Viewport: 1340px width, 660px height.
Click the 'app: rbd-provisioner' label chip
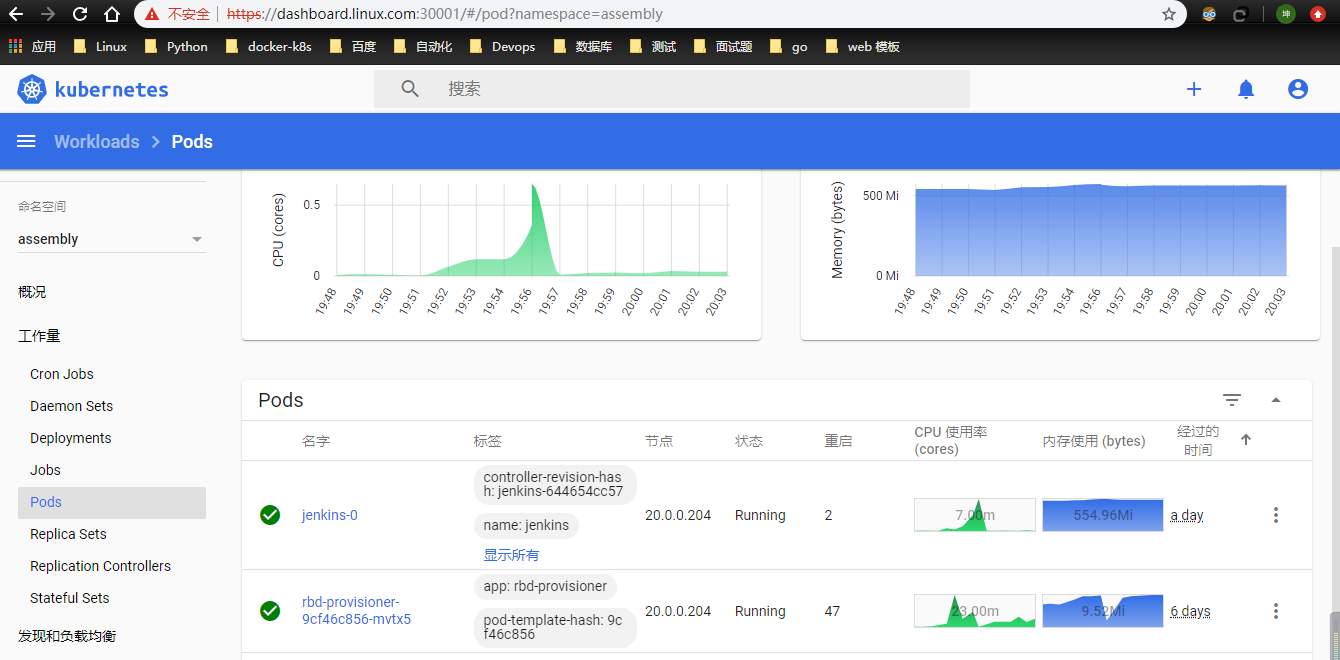[x=545, y=586]
